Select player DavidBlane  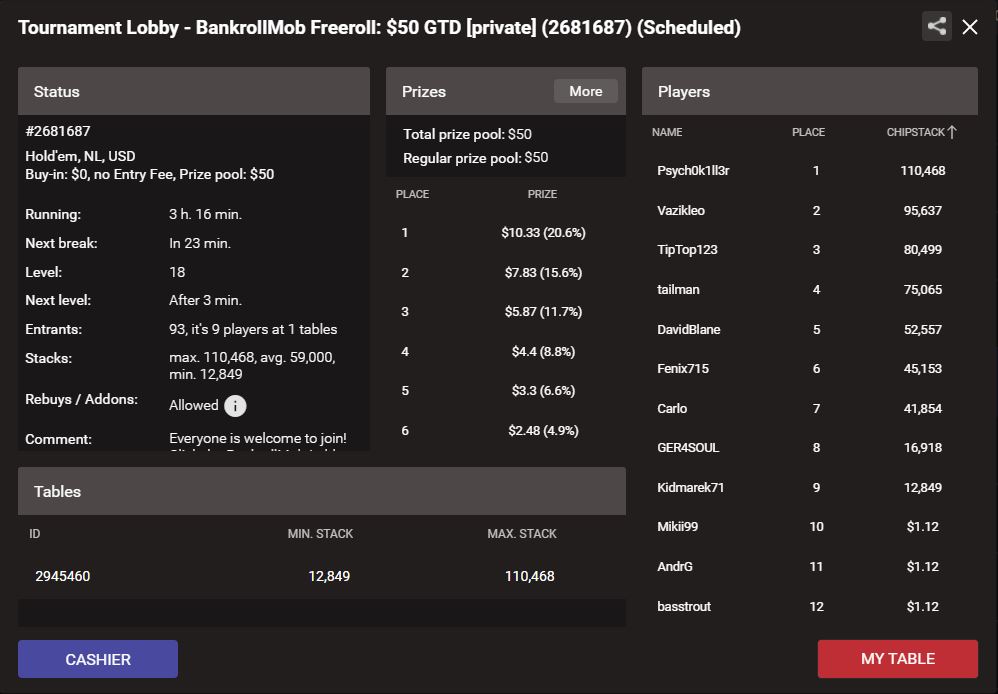click(689, 329)
